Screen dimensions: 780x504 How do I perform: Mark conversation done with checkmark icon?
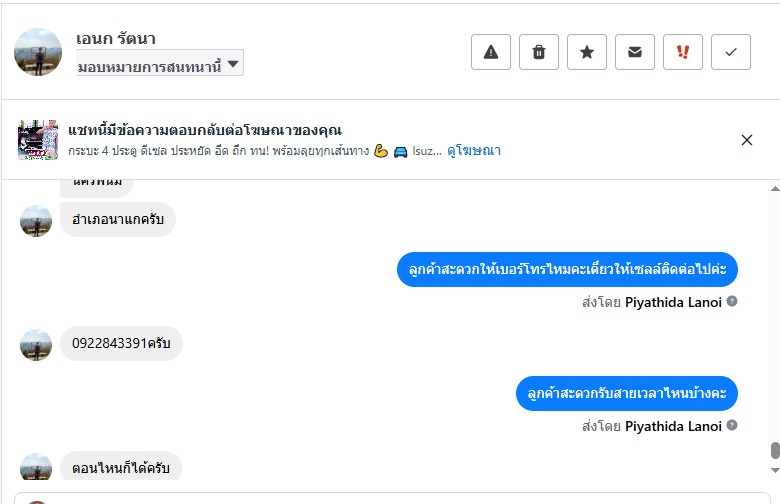point(731,53)
